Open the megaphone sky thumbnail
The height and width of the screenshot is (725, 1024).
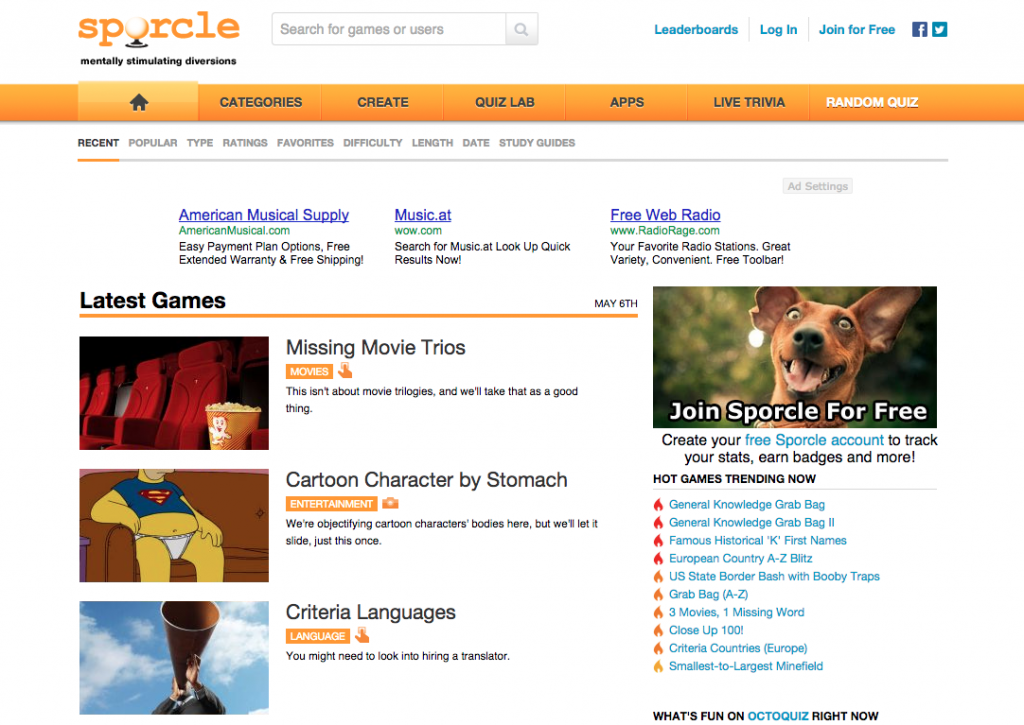pyautogui.click(x=174, y=658)
